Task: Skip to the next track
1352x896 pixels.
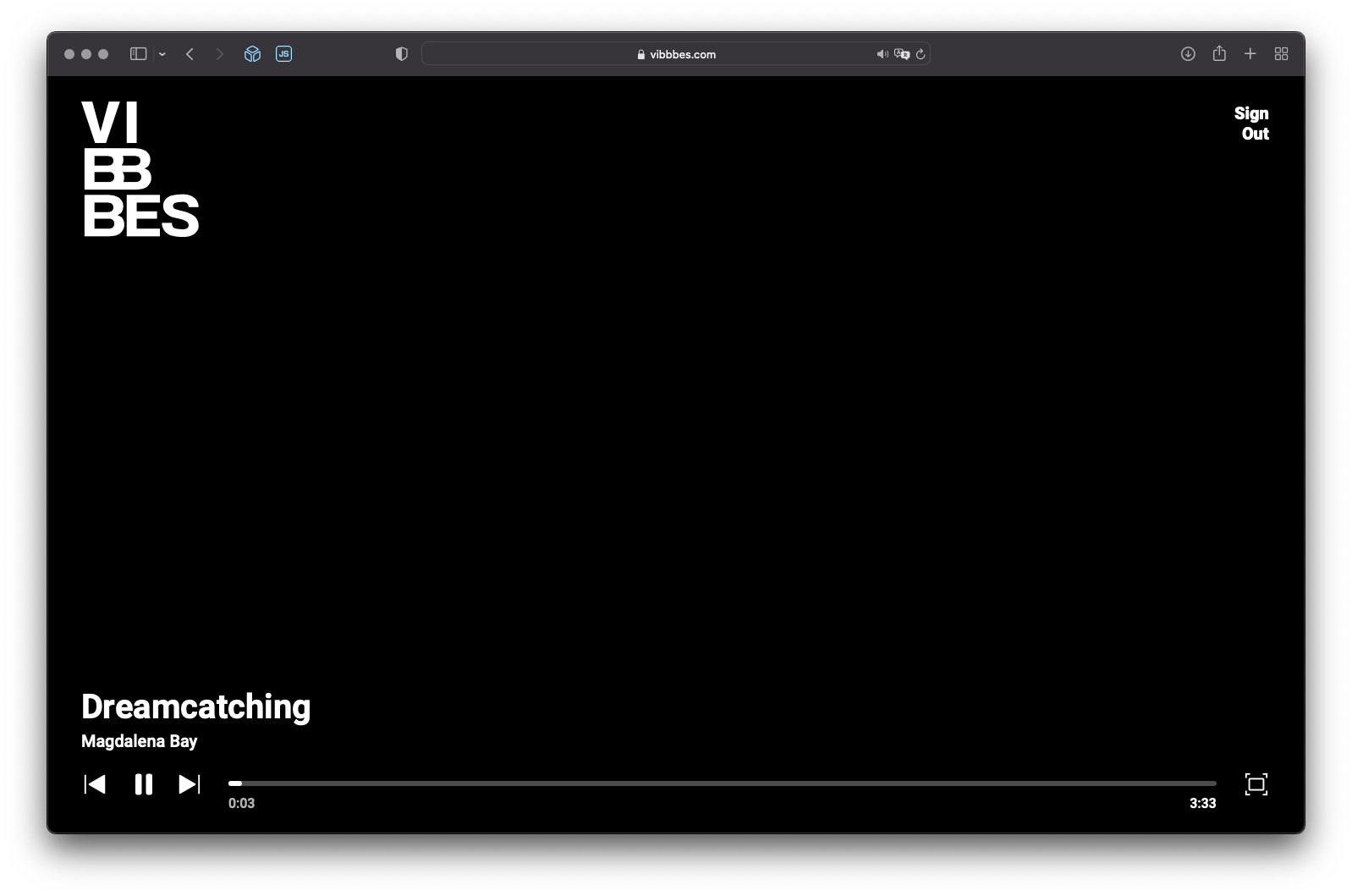Action: (190, 784)
